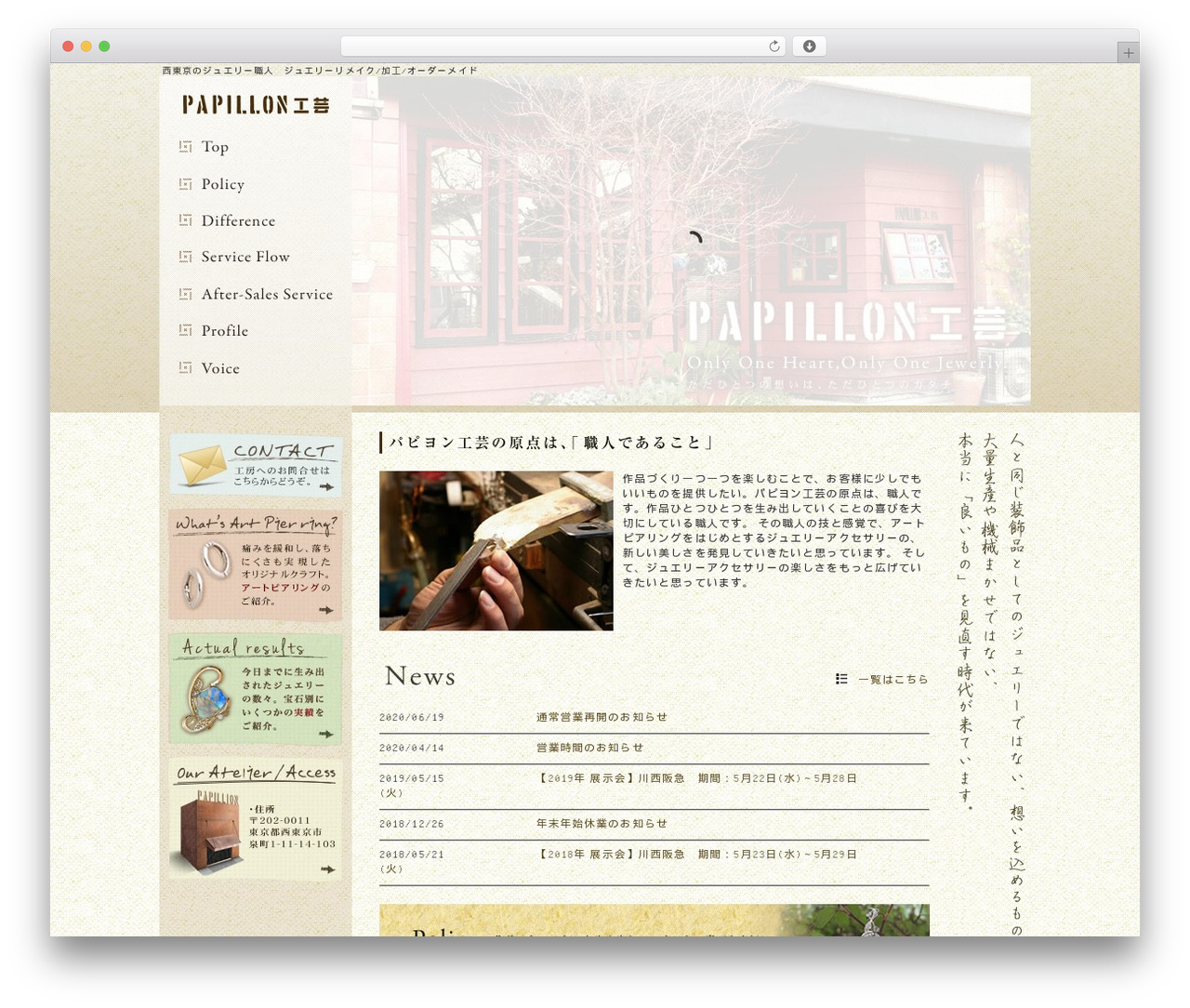Click the square icon beside Profile
1190x1008 pixels.
[185, 330]
